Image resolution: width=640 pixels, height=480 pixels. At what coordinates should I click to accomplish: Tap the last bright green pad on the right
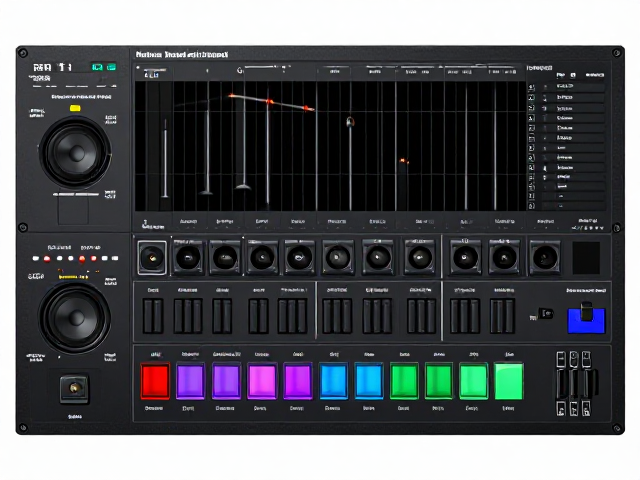click(x=509, y=381)
